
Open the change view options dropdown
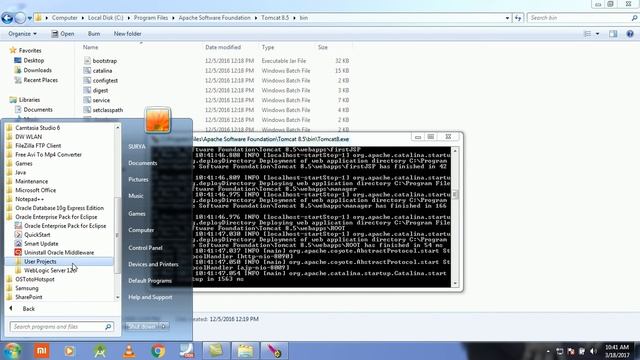point(598,34)
